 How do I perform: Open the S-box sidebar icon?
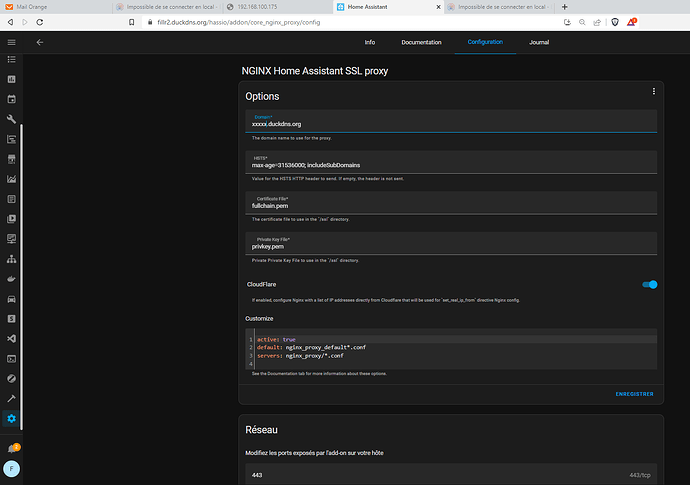(x=11, y=319)
